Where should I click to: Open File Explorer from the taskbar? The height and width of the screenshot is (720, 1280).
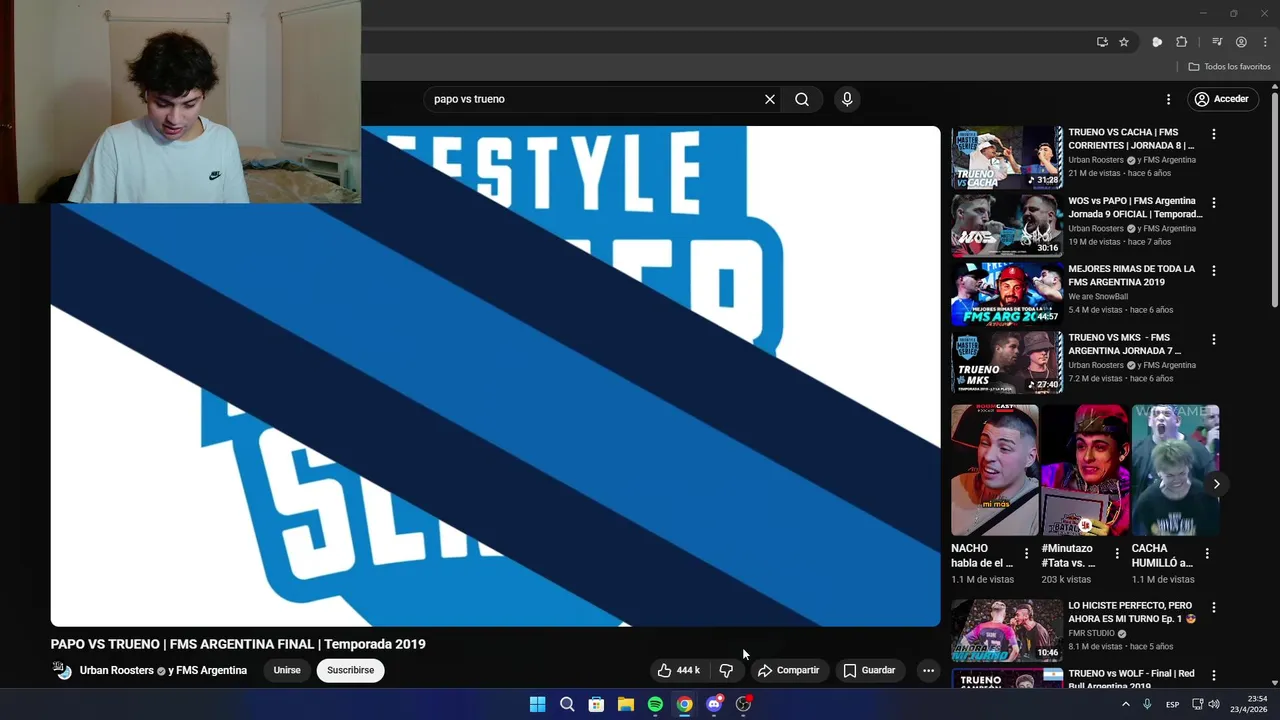point(625,704)
